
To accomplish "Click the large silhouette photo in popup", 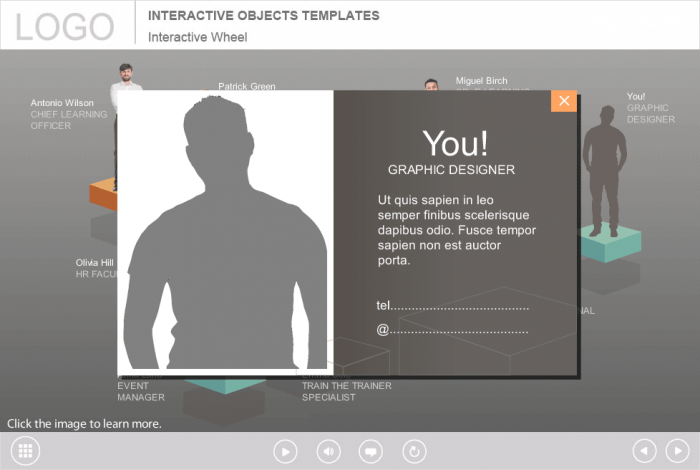I will 225,231.
